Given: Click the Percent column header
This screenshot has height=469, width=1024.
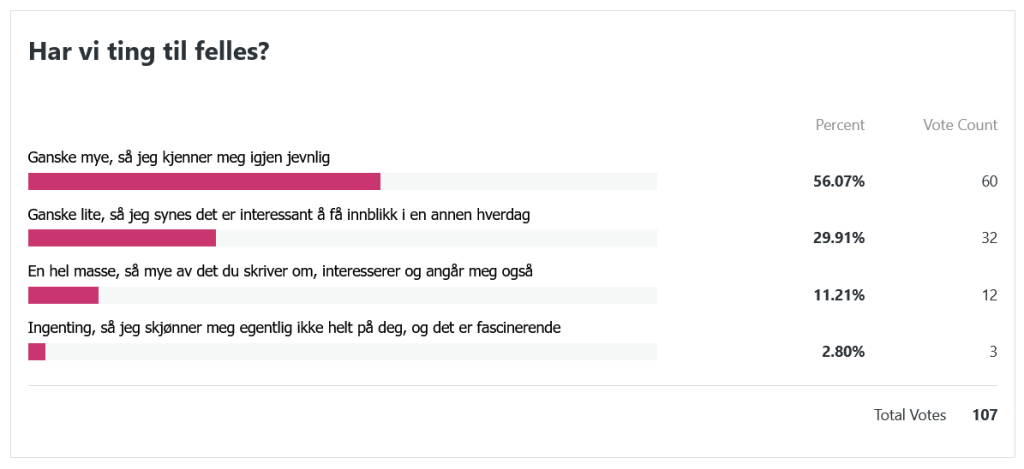Looking at the screenshot, I should [840, 125].
